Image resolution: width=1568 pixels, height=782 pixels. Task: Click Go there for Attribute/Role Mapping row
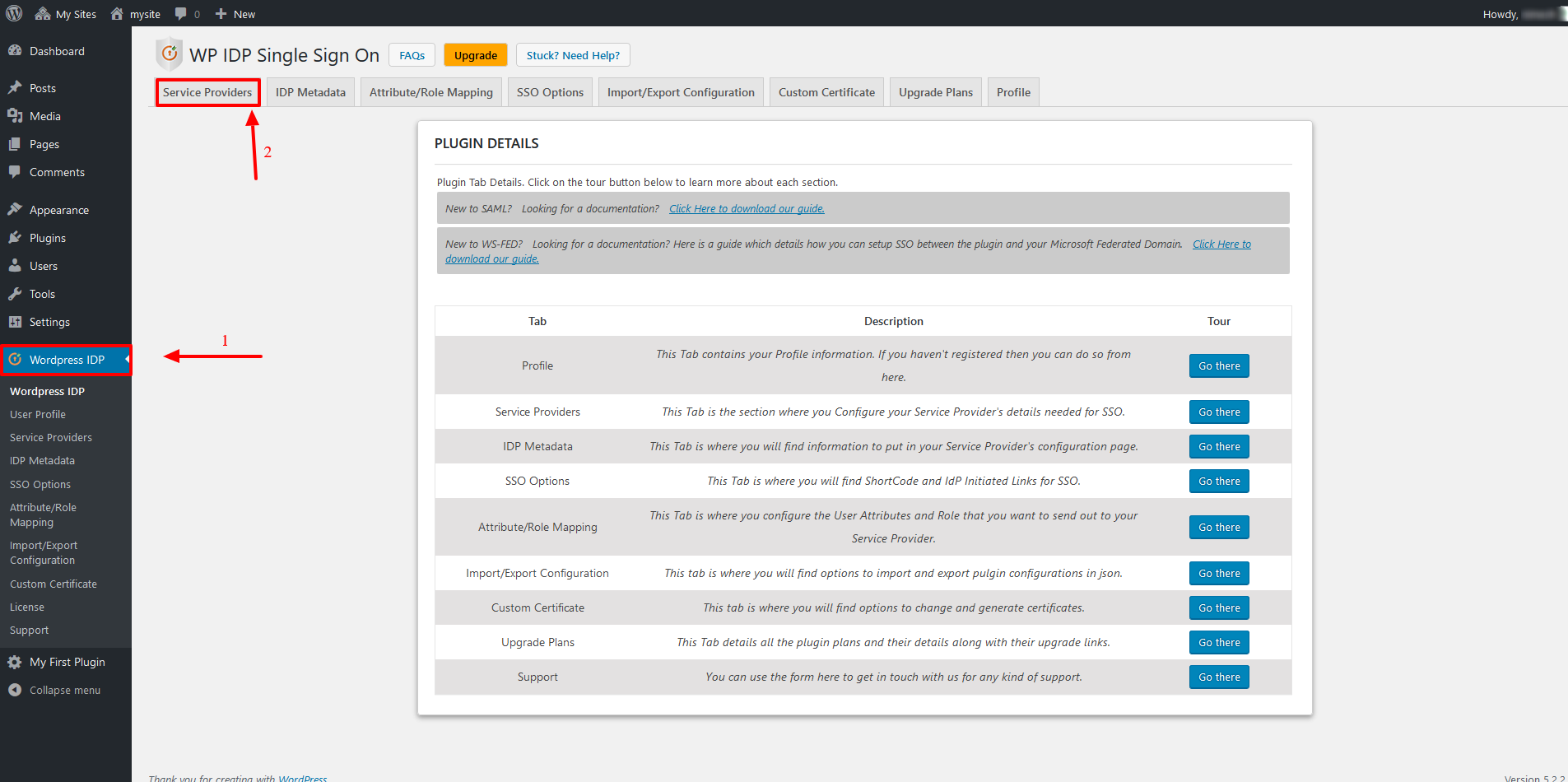(1219, 527)
